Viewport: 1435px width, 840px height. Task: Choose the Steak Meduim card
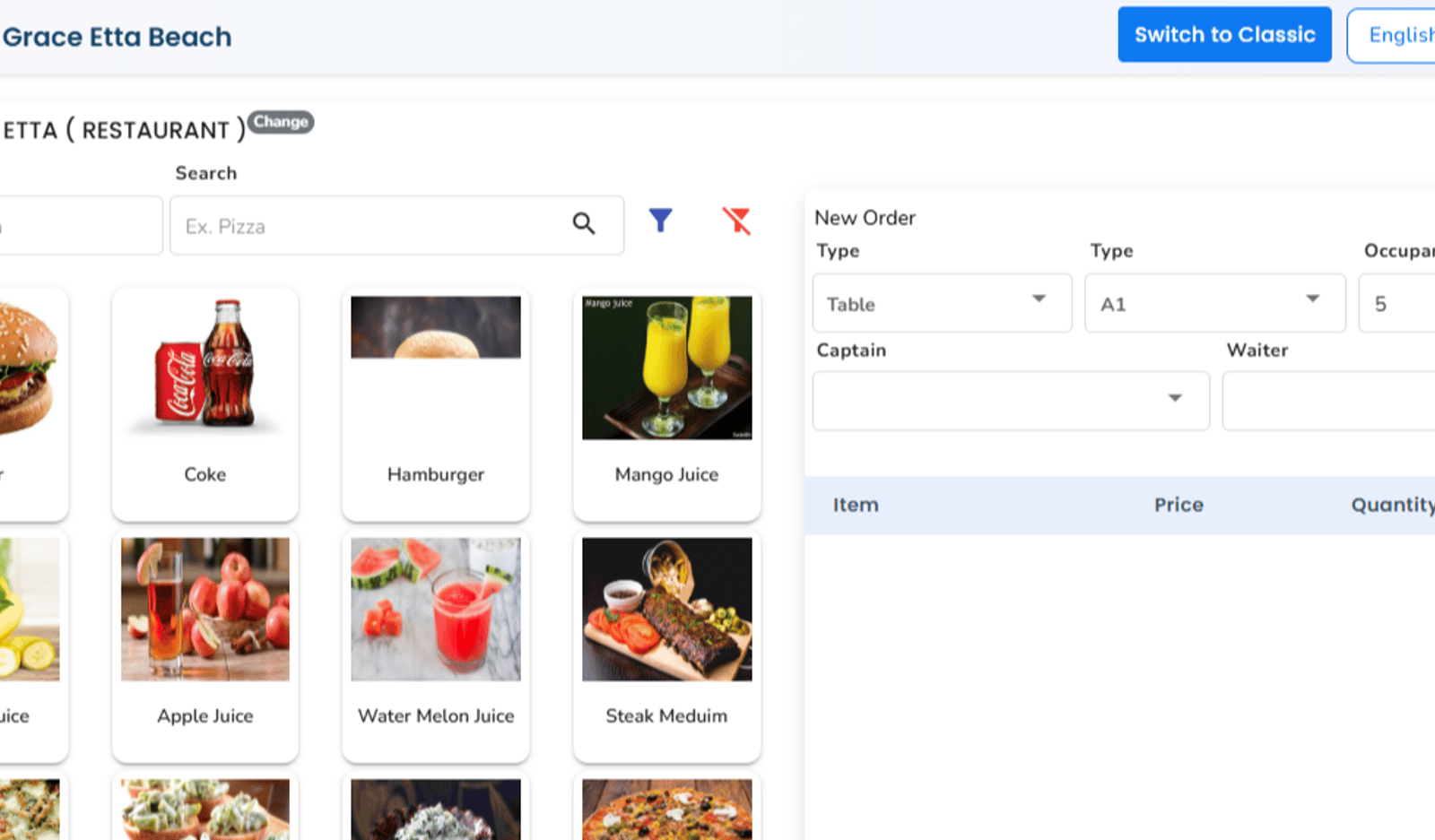tap(667, 645)
